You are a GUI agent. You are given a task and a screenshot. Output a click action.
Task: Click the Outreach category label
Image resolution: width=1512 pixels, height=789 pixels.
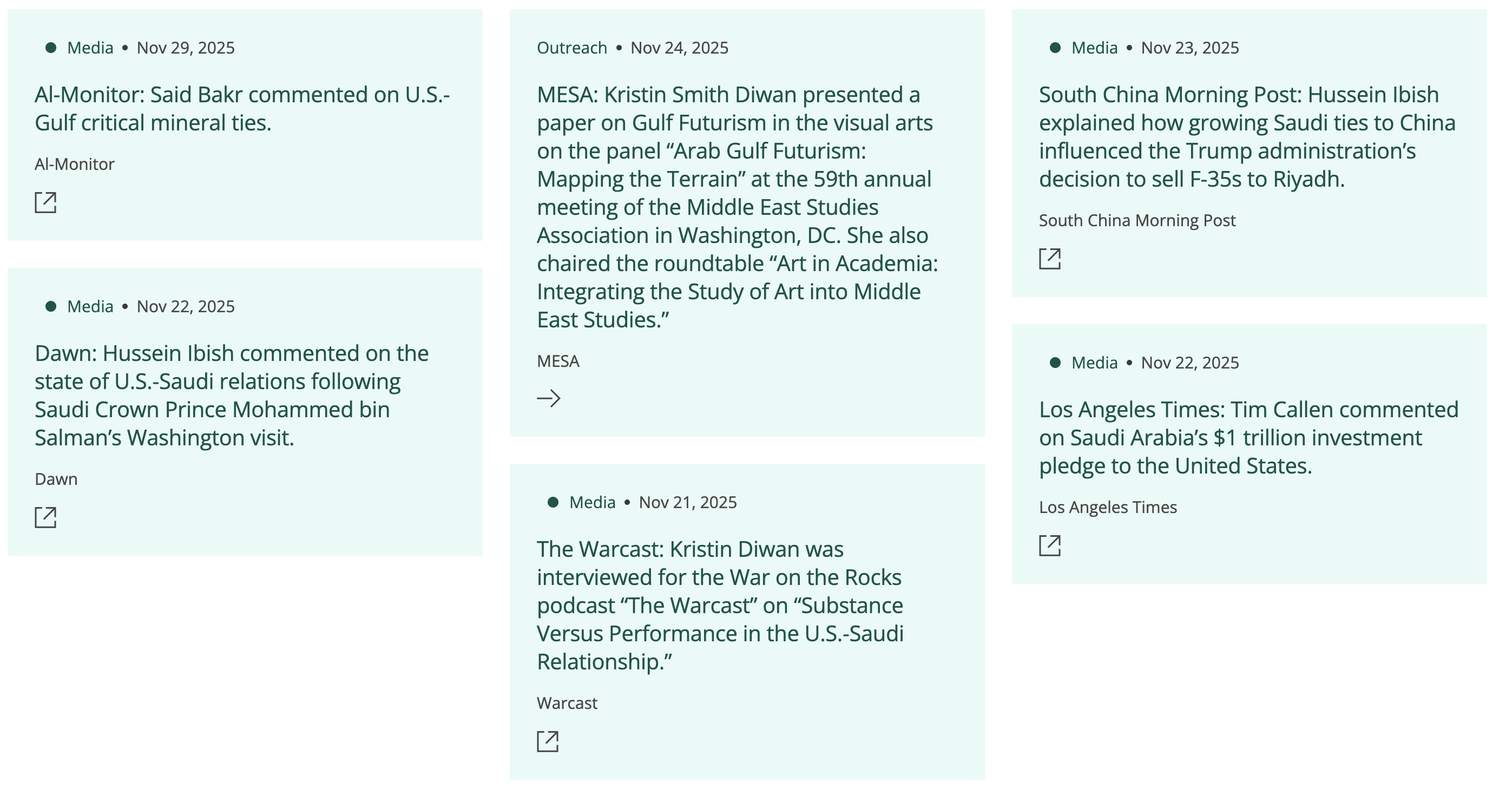[571, 48]
